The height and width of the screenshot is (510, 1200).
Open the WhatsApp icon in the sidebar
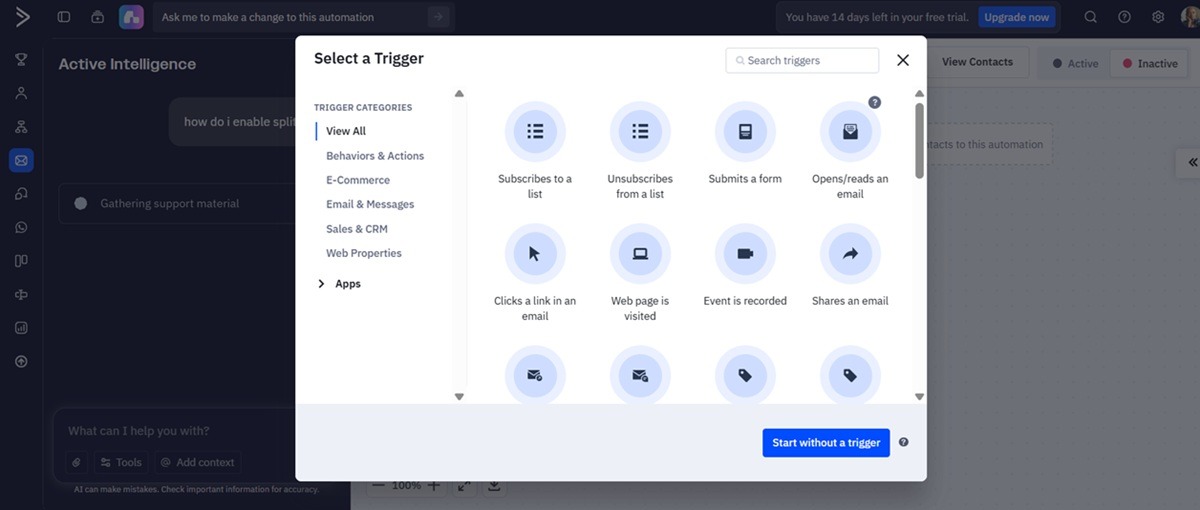click(21, 227)
